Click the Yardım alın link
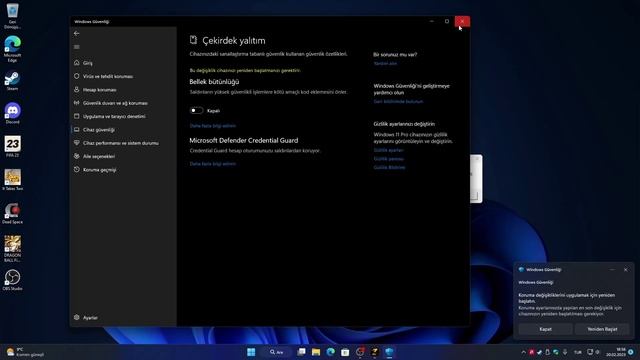This screenshot has height=360, width=640. pos(385,63)
